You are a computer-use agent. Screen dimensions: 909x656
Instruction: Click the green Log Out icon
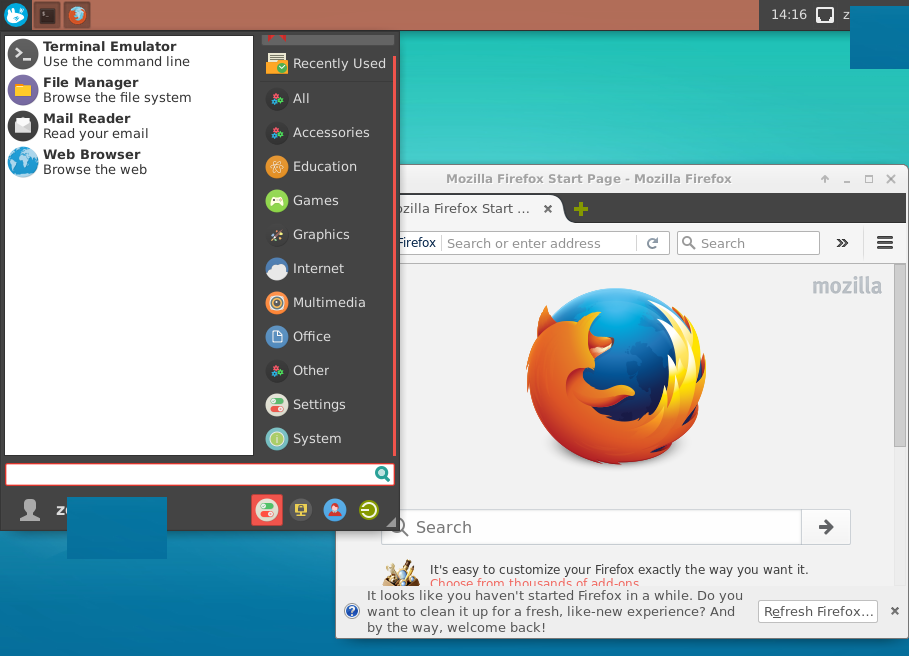369,510
